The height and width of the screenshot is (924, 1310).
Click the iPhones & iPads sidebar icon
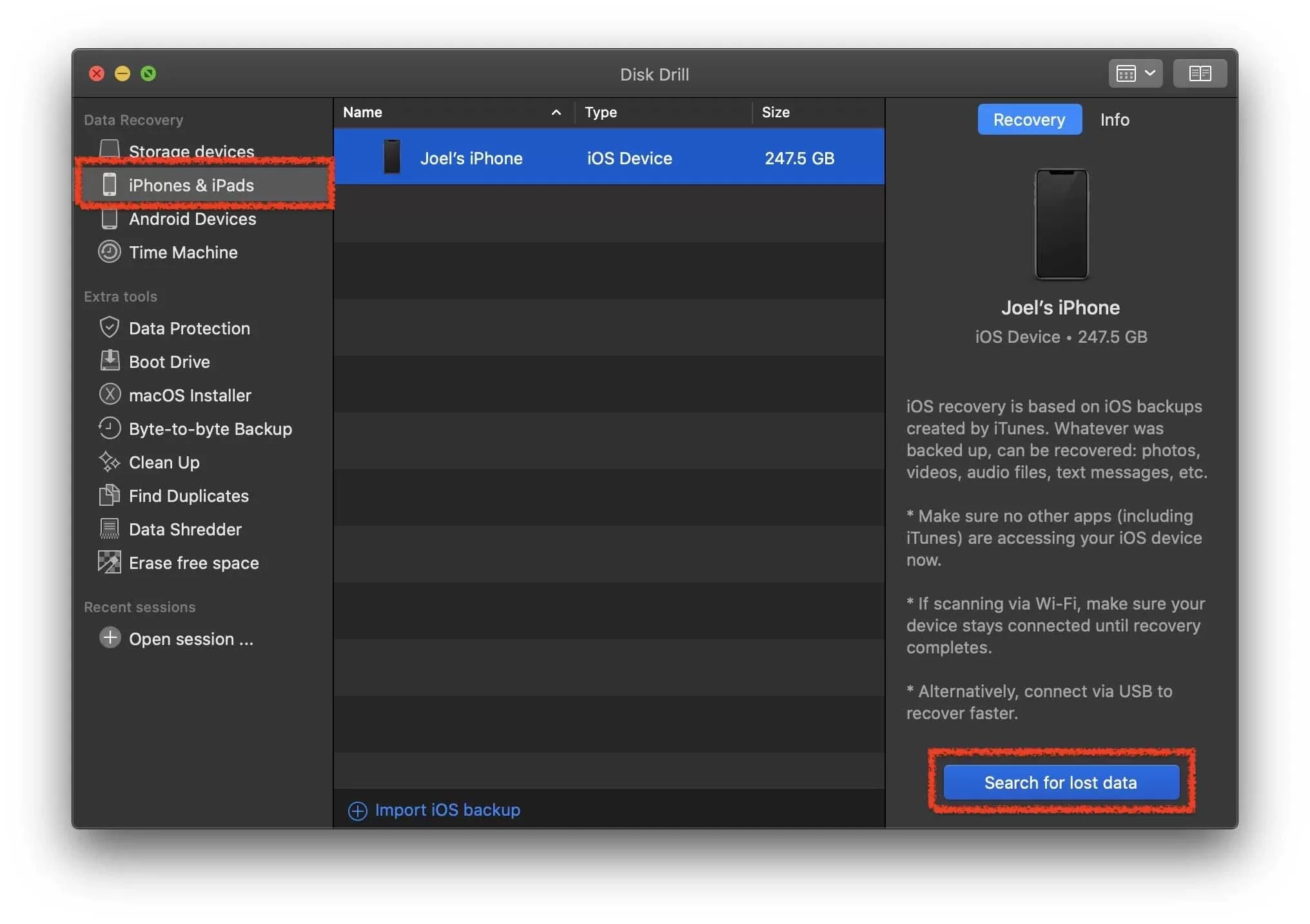pos(108,184)
